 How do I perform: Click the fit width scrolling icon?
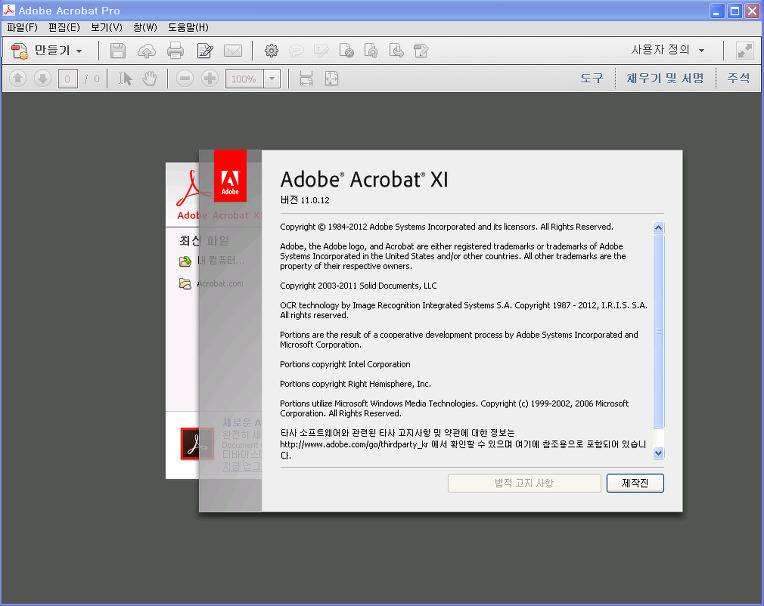[306, 78]
